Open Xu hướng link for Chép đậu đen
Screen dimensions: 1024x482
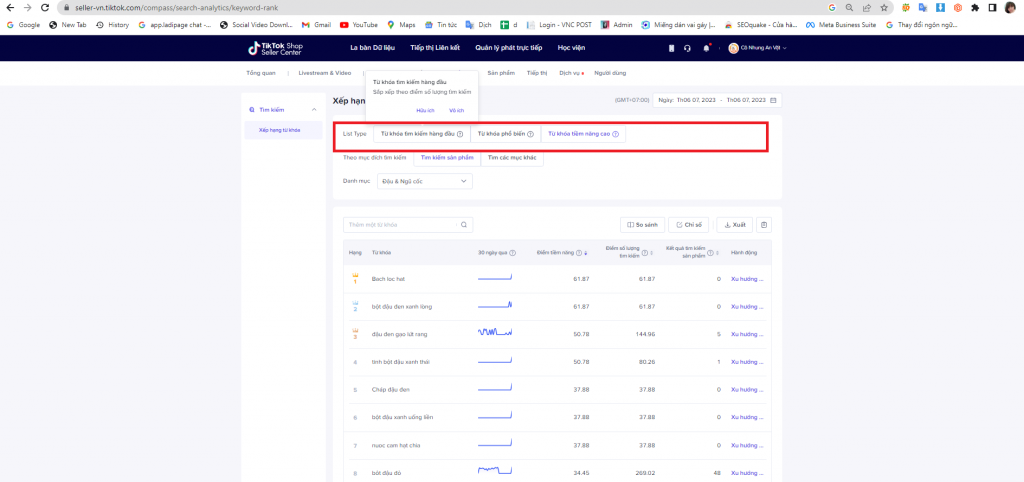[x=746, y=389]
